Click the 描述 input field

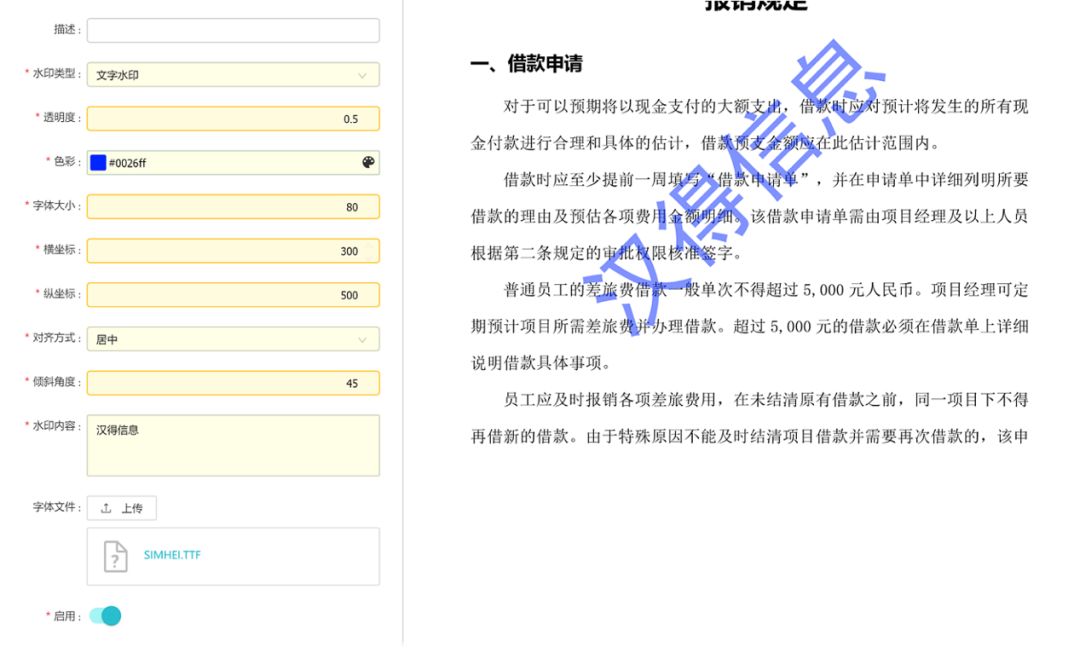coord(232,30)
